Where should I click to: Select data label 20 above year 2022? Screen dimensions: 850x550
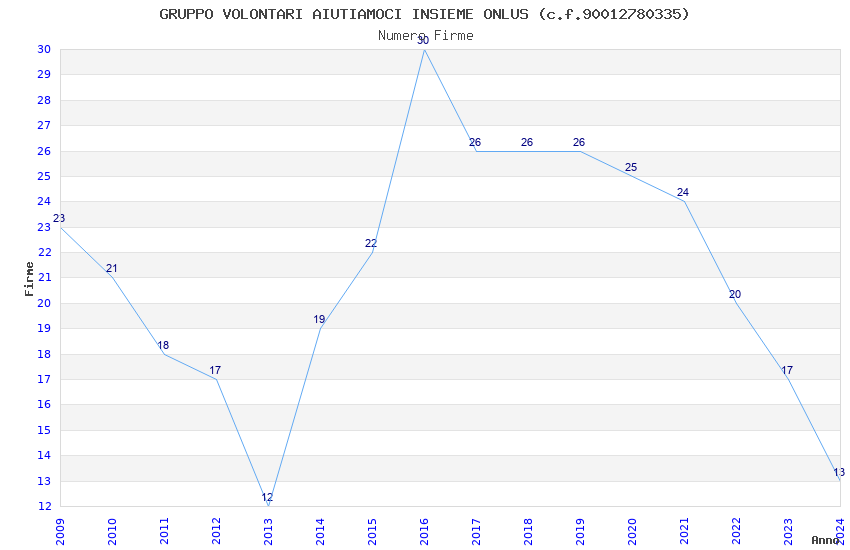(735, 294)
